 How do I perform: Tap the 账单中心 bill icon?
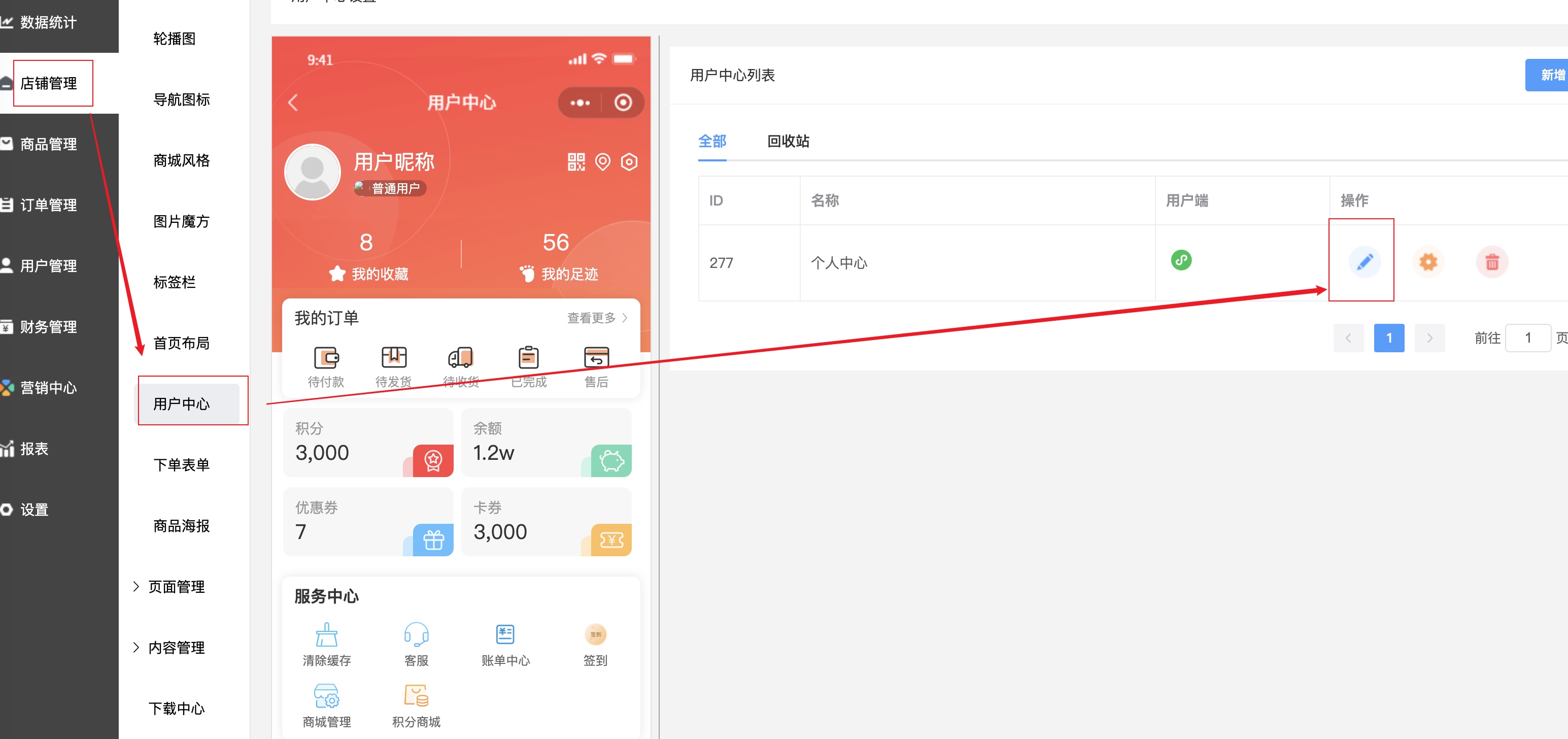point(505,634)
